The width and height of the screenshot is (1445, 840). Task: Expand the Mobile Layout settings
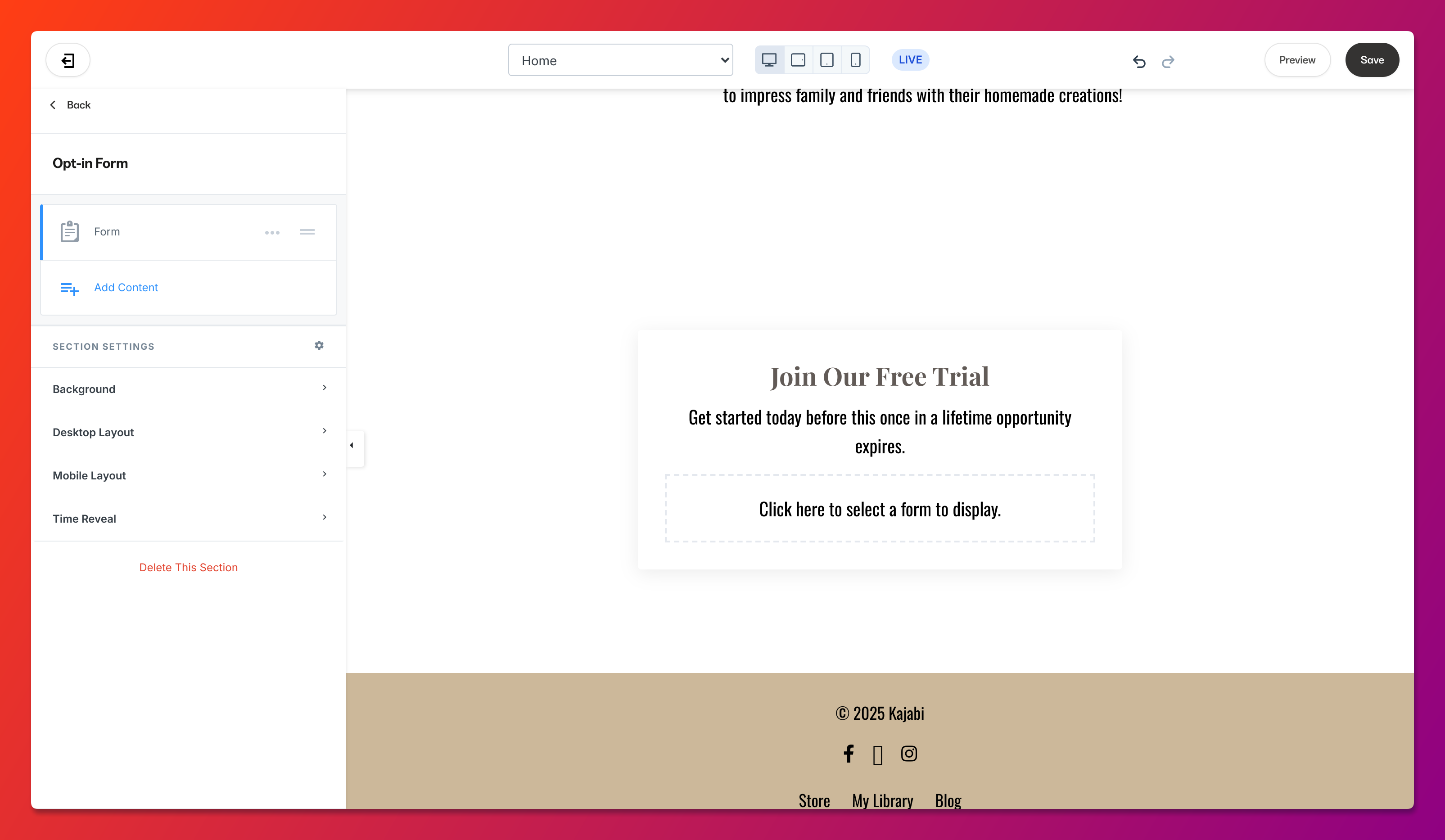click(189, 475)
